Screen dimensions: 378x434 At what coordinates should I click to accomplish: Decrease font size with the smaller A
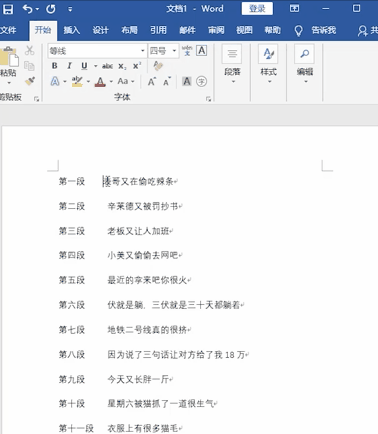tap(167, 81)
